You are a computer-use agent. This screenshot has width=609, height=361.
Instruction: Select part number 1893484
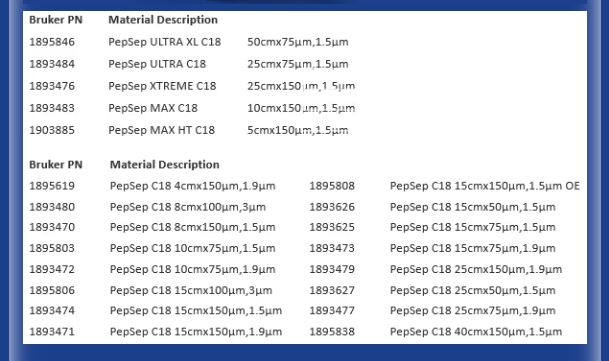[x=52, y=64]
